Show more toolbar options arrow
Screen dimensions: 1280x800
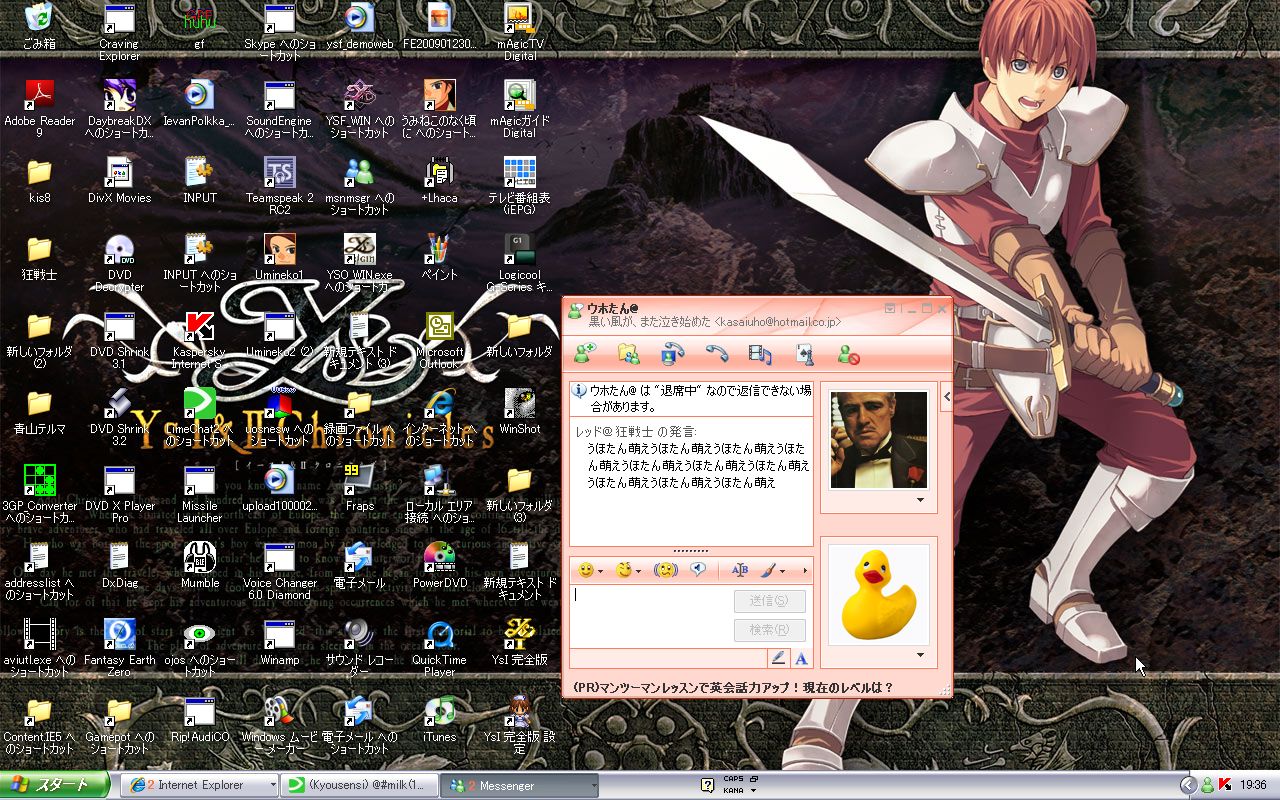(x=806, y=571)
